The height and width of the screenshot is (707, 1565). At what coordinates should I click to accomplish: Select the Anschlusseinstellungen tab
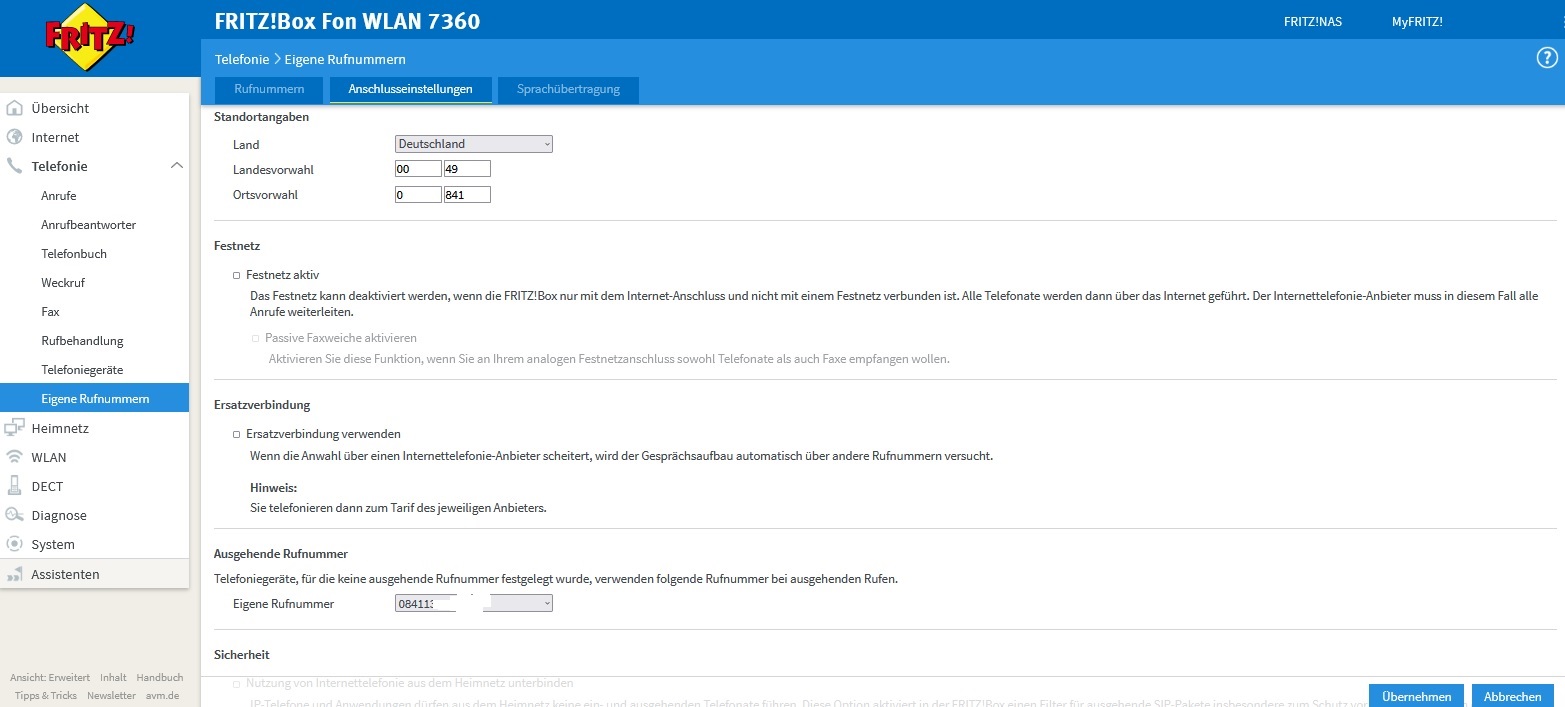pyautogui.click(x=410, y=89)
